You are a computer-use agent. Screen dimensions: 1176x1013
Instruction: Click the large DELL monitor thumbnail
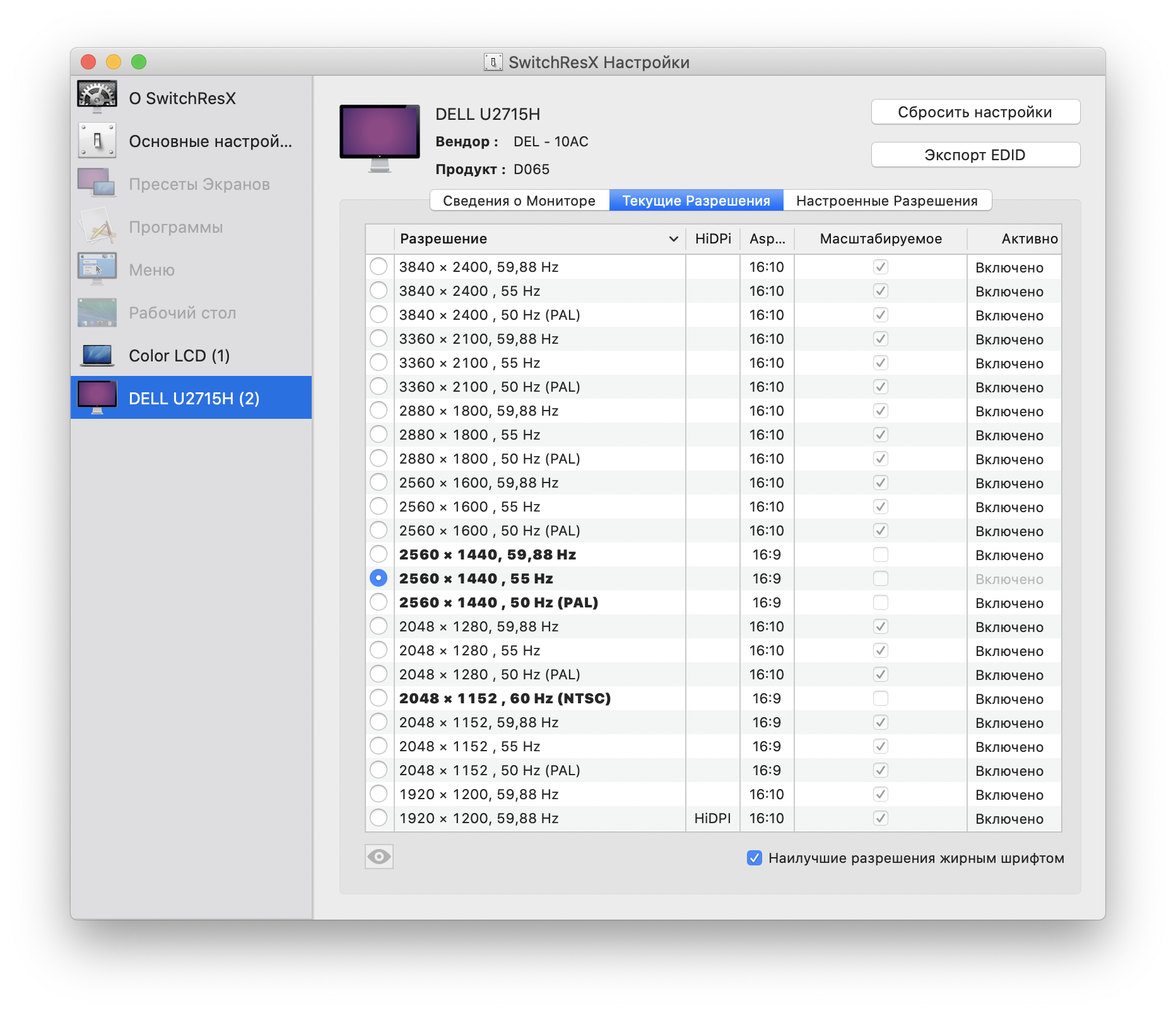coord(380,138)
